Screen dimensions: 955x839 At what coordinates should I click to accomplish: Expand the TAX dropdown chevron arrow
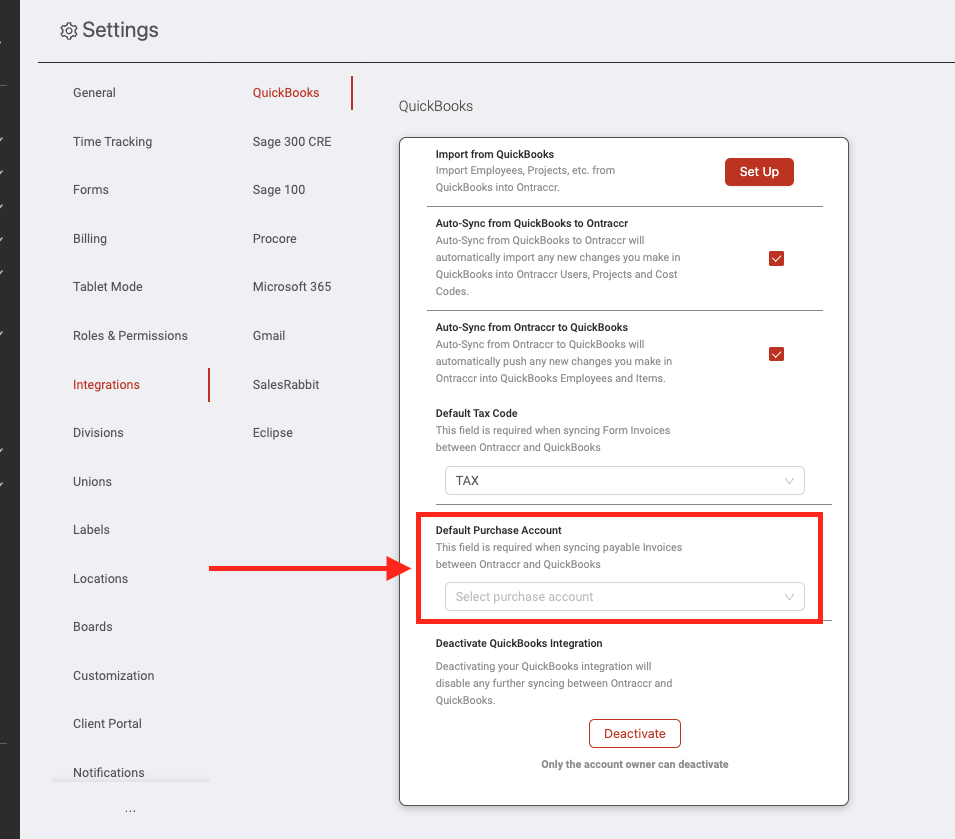[x=789, y=481]
